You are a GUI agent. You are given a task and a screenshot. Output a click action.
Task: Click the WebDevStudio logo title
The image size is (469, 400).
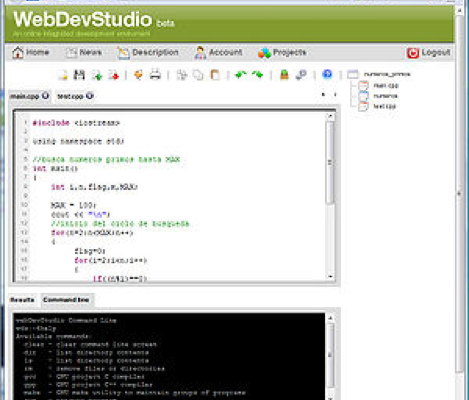[x=83, y=19]
